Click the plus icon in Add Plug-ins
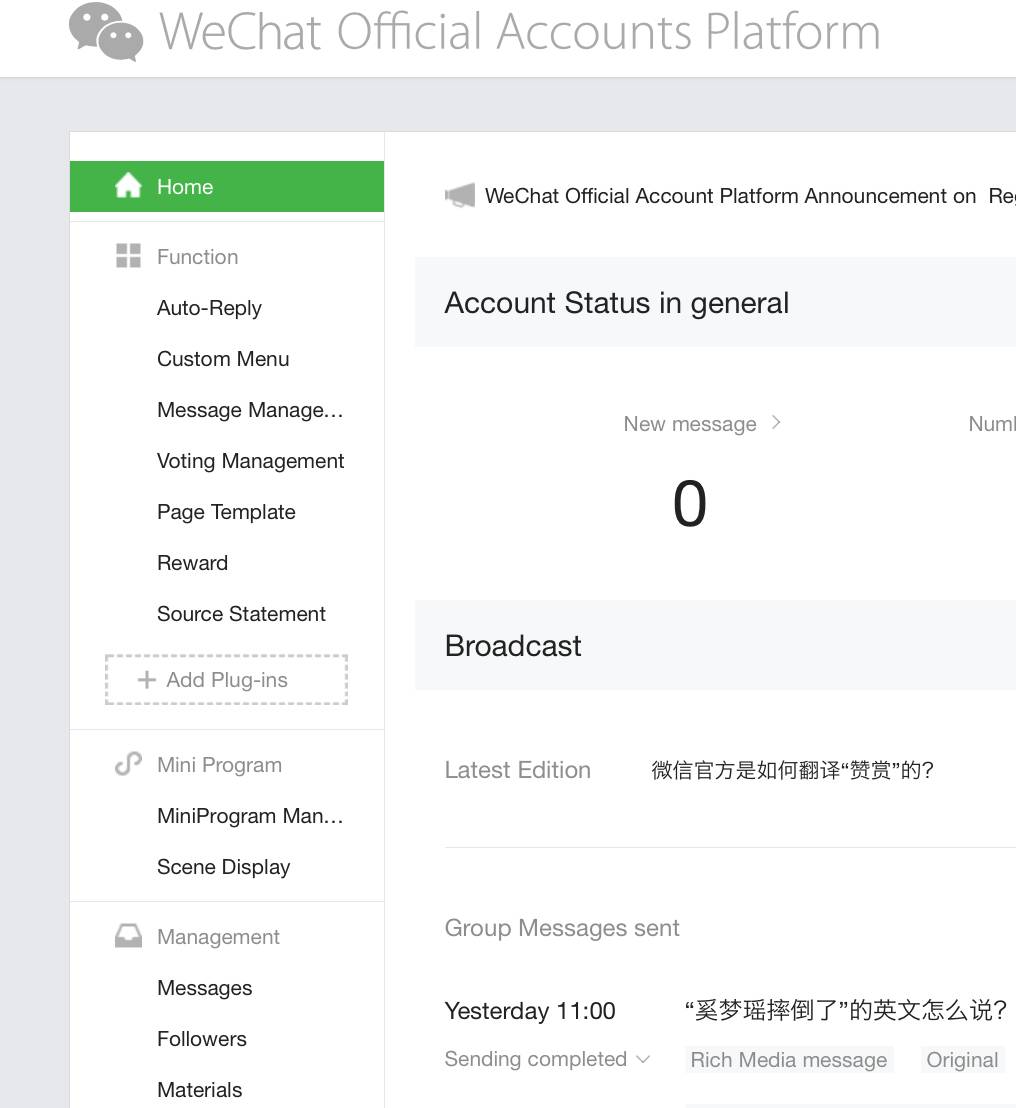Screen dimensions: 1016x1108 146,680
